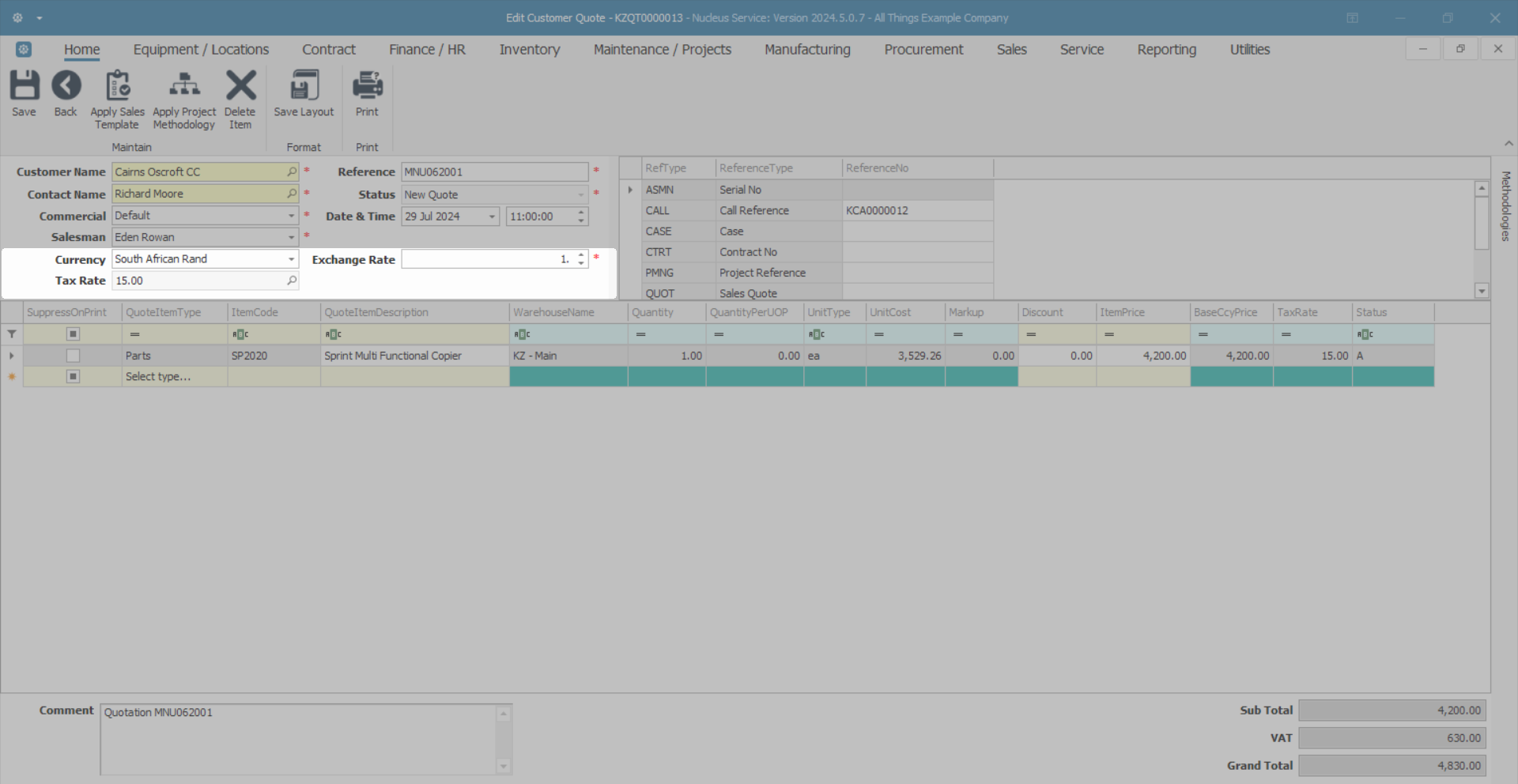Sort by the ItemPrice column header
Screen dimensions: 1518x784
point(1143,312)
